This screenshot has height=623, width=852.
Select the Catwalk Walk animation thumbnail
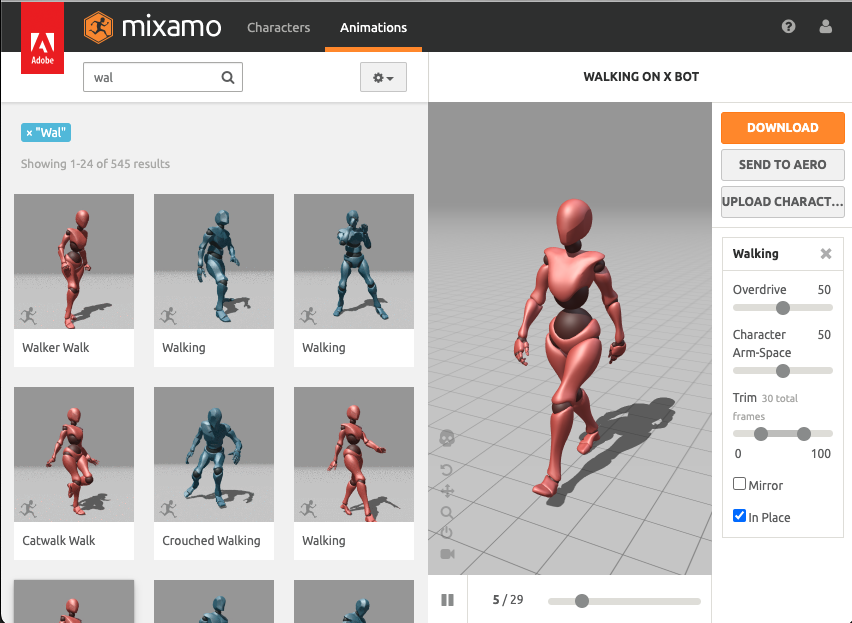pos(74,454)
